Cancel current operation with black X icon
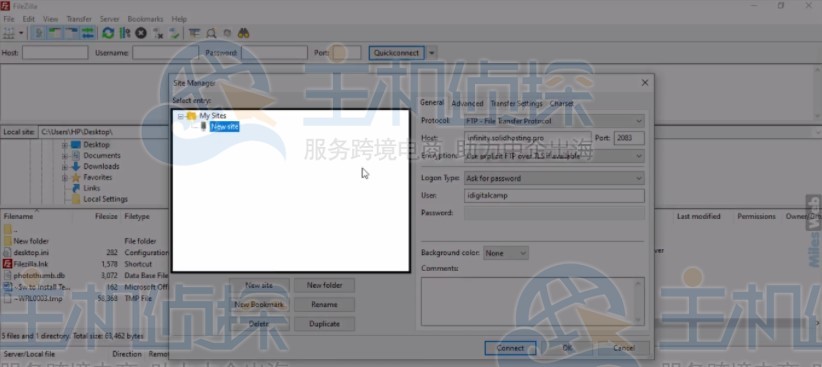This screenshot has width=822, height=367. click(141, 33)
